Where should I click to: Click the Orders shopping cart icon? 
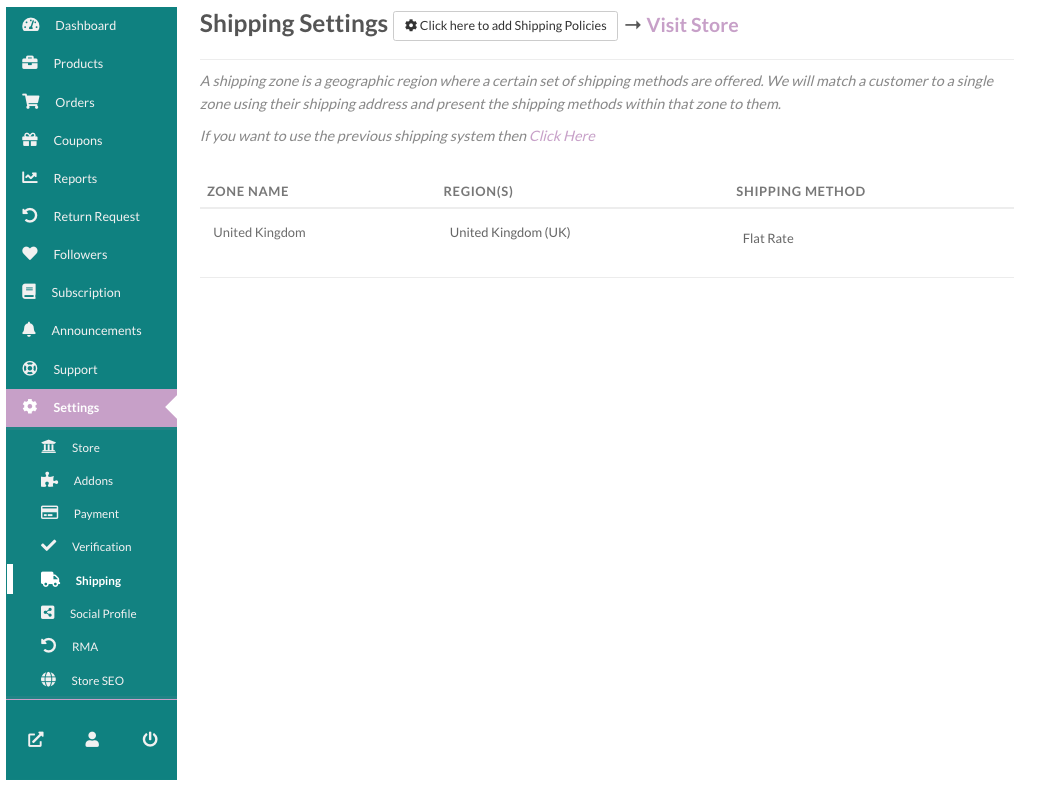point(30,101)
